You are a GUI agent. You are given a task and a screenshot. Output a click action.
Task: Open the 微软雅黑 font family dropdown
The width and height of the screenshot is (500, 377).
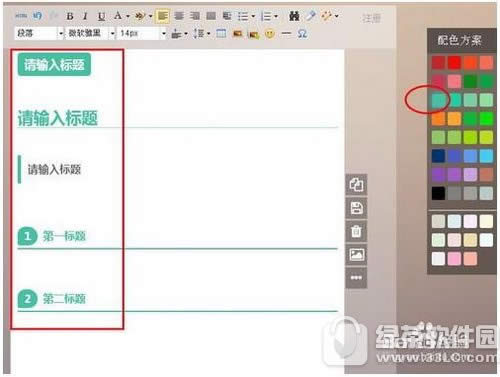(x=90, y=33)
